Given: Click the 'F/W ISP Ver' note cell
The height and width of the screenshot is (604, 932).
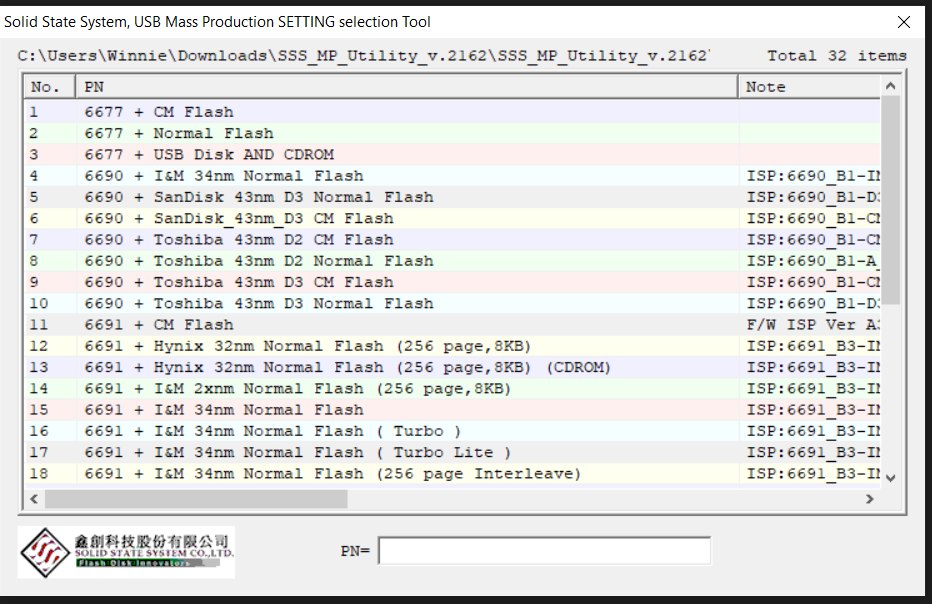Looking at the screenshot, I should tap(810, 325).
